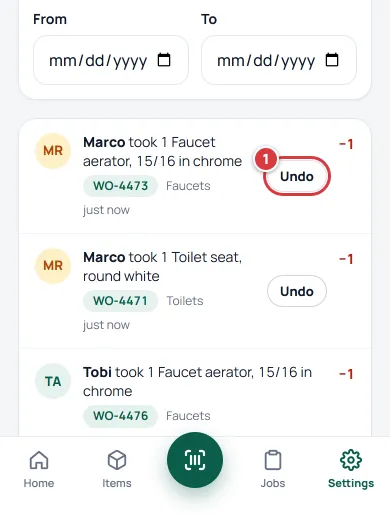
Task: Open work order WO-4476 tag
Action: [120, 416]
